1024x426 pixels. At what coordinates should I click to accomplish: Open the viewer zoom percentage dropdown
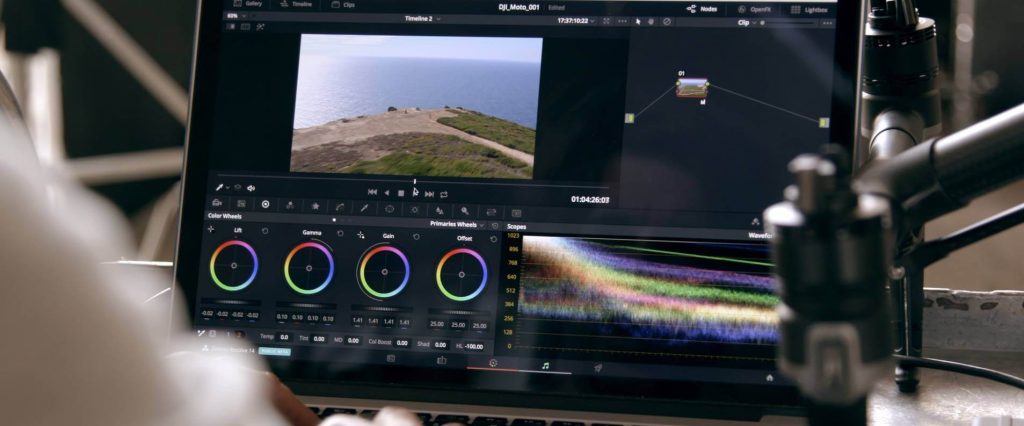(236, 16)
